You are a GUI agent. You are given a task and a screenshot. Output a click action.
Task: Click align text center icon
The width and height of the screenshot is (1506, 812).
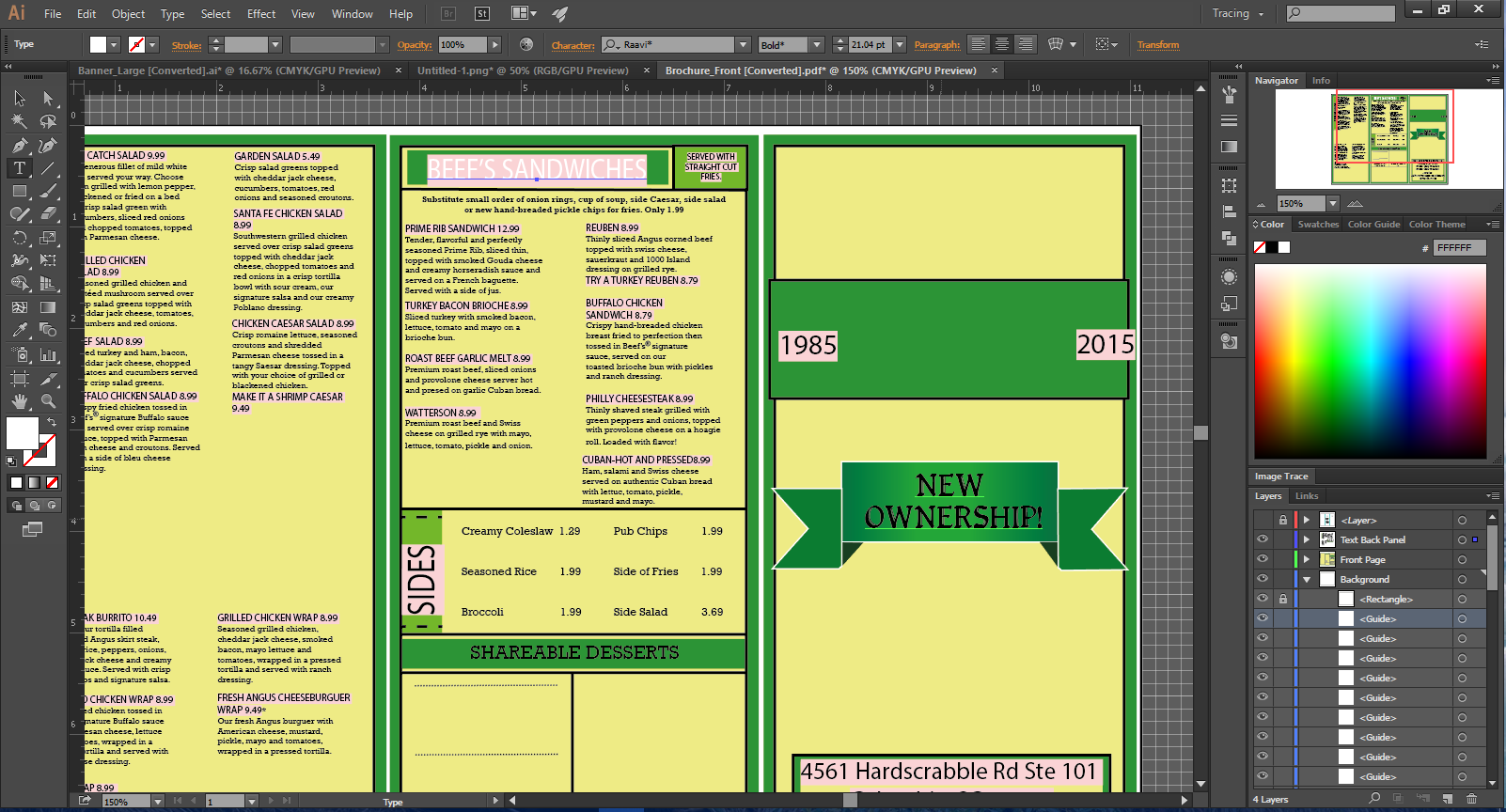coord(1002,44)
